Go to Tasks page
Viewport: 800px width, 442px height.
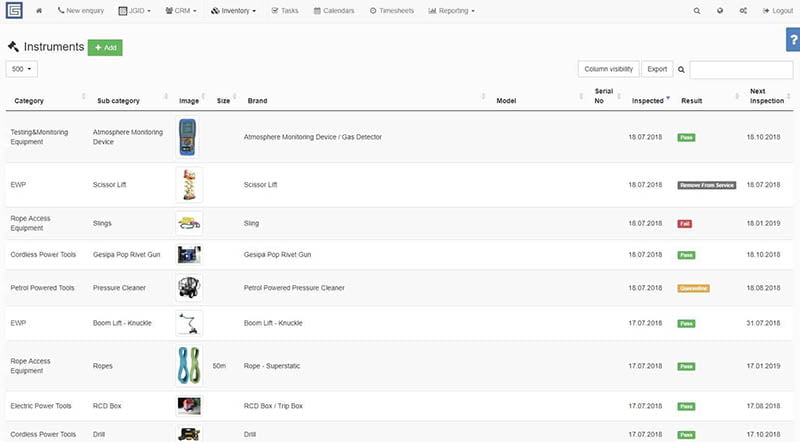coord(284,11)
